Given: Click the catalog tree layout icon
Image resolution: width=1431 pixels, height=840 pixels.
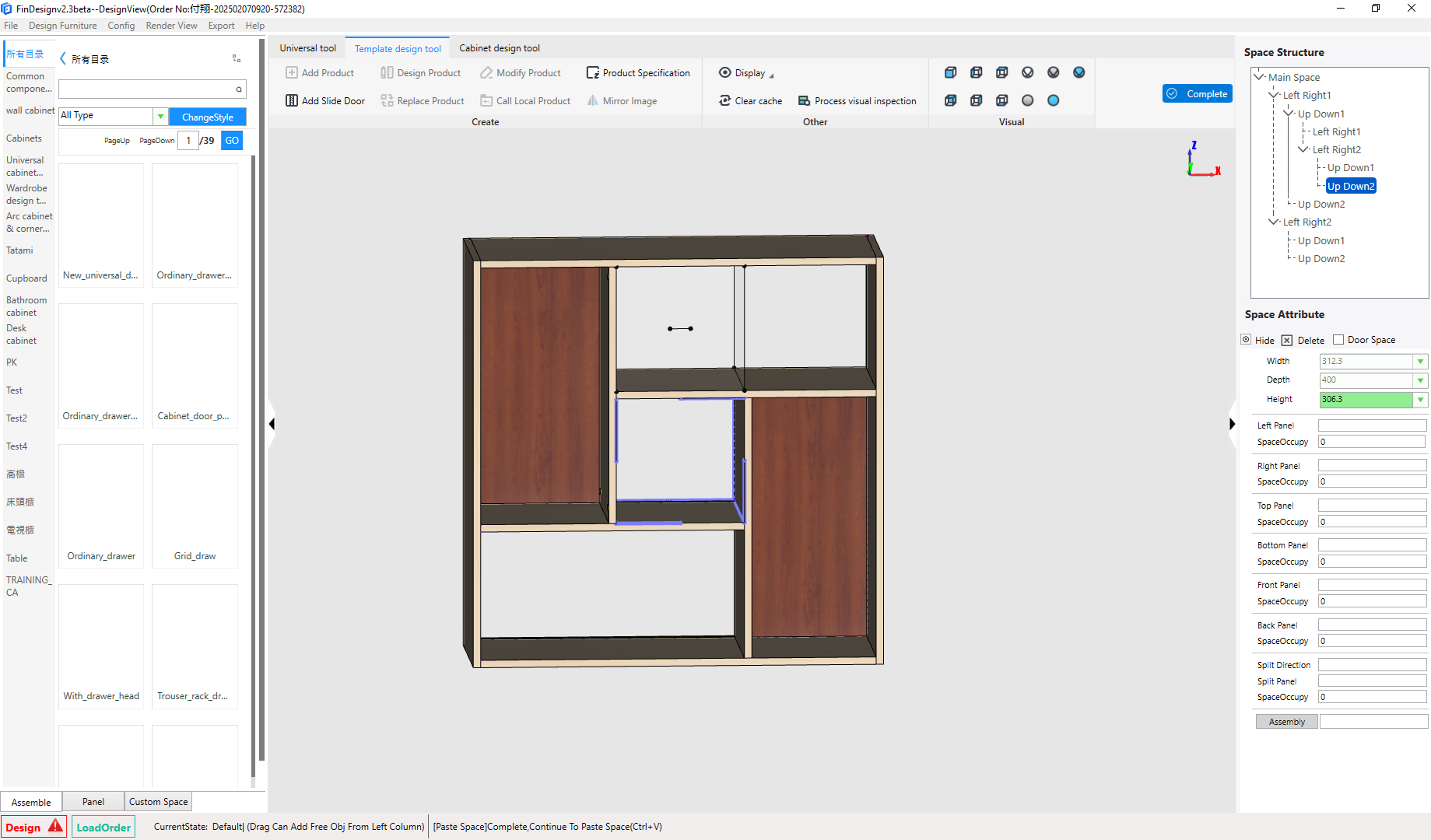Looking at the screenshot, I should point(237,58).
